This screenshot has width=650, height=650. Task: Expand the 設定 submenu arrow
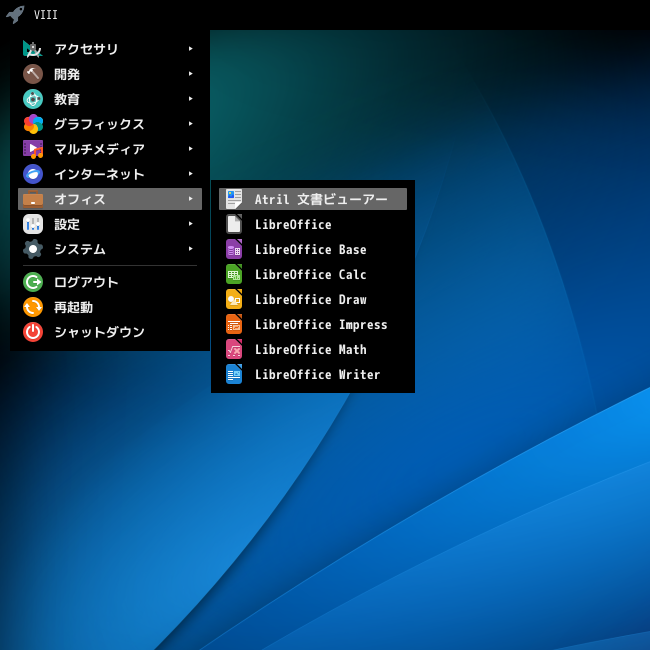[190, 223]
